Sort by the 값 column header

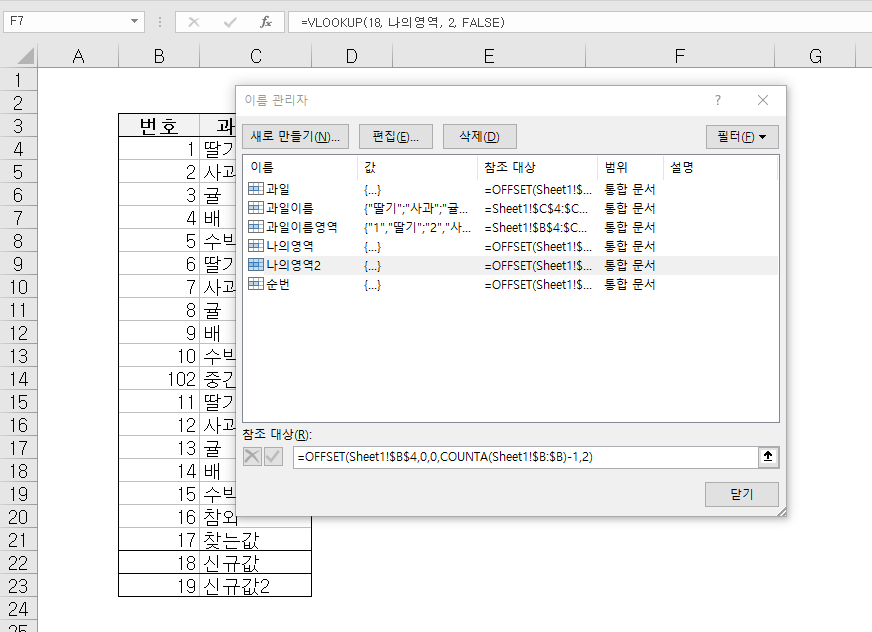(x=417, y=167)
